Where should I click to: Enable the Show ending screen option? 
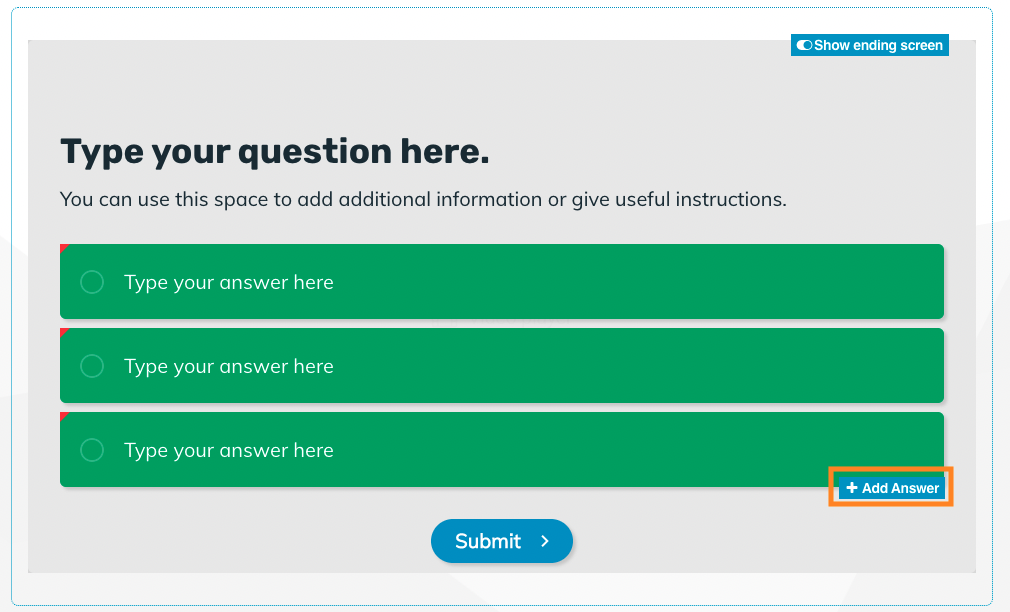[870, 45]
